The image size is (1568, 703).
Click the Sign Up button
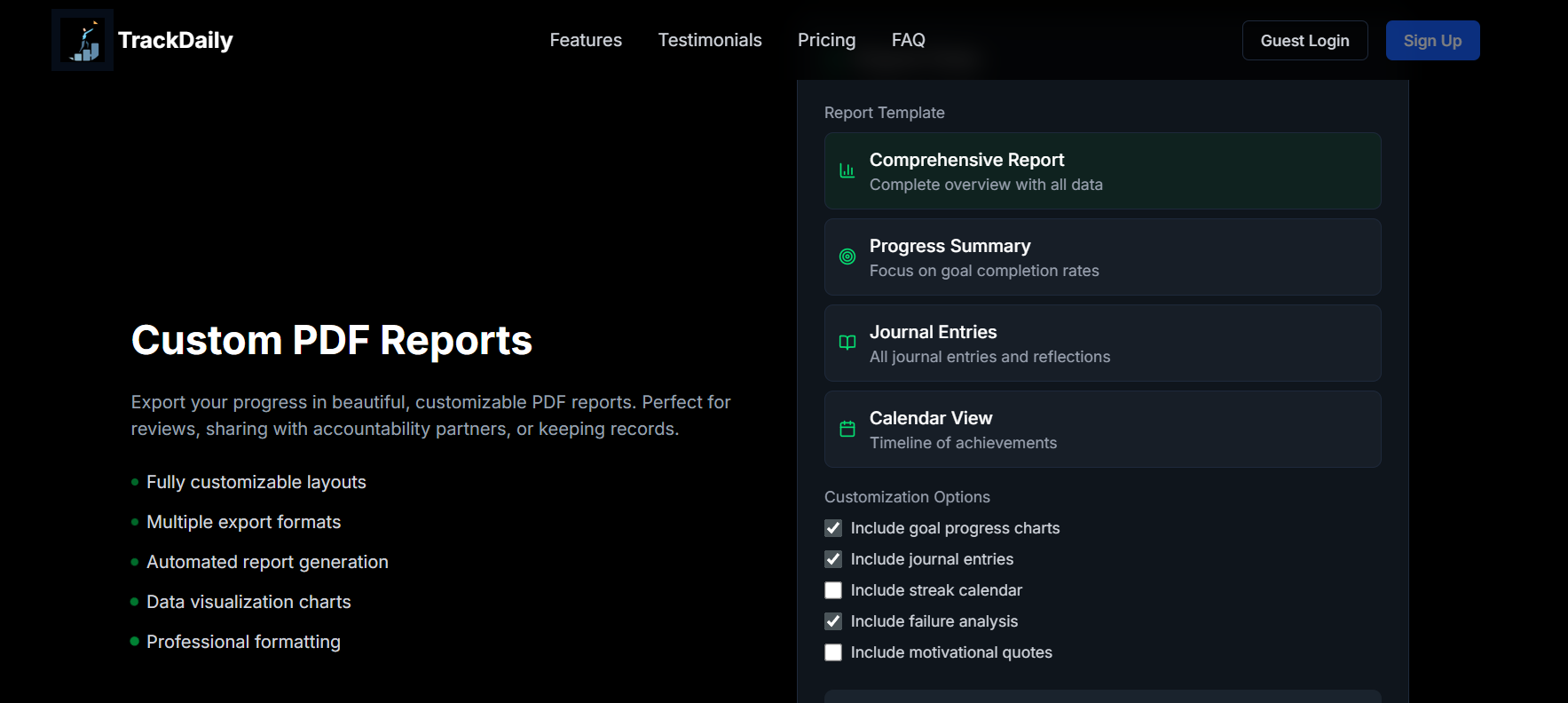coord(1432,40)
